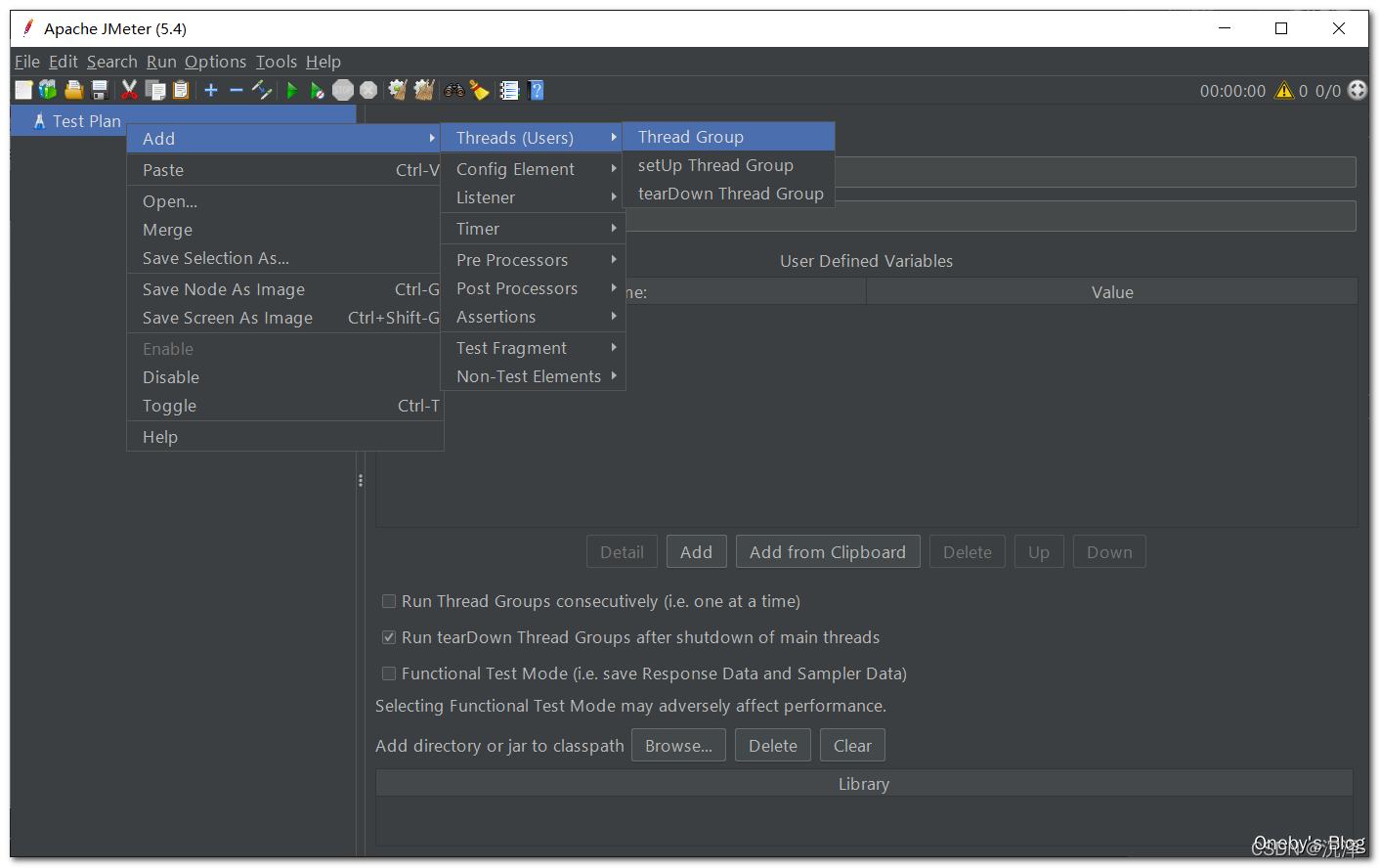Open the Function Helper list icon

pos(509,90)
